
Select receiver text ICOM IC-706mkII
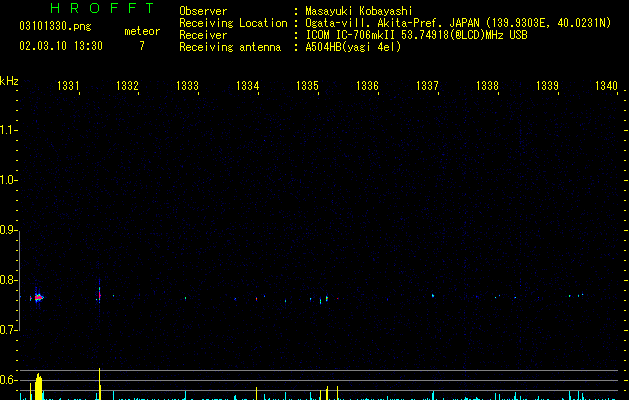pos(352,35)
